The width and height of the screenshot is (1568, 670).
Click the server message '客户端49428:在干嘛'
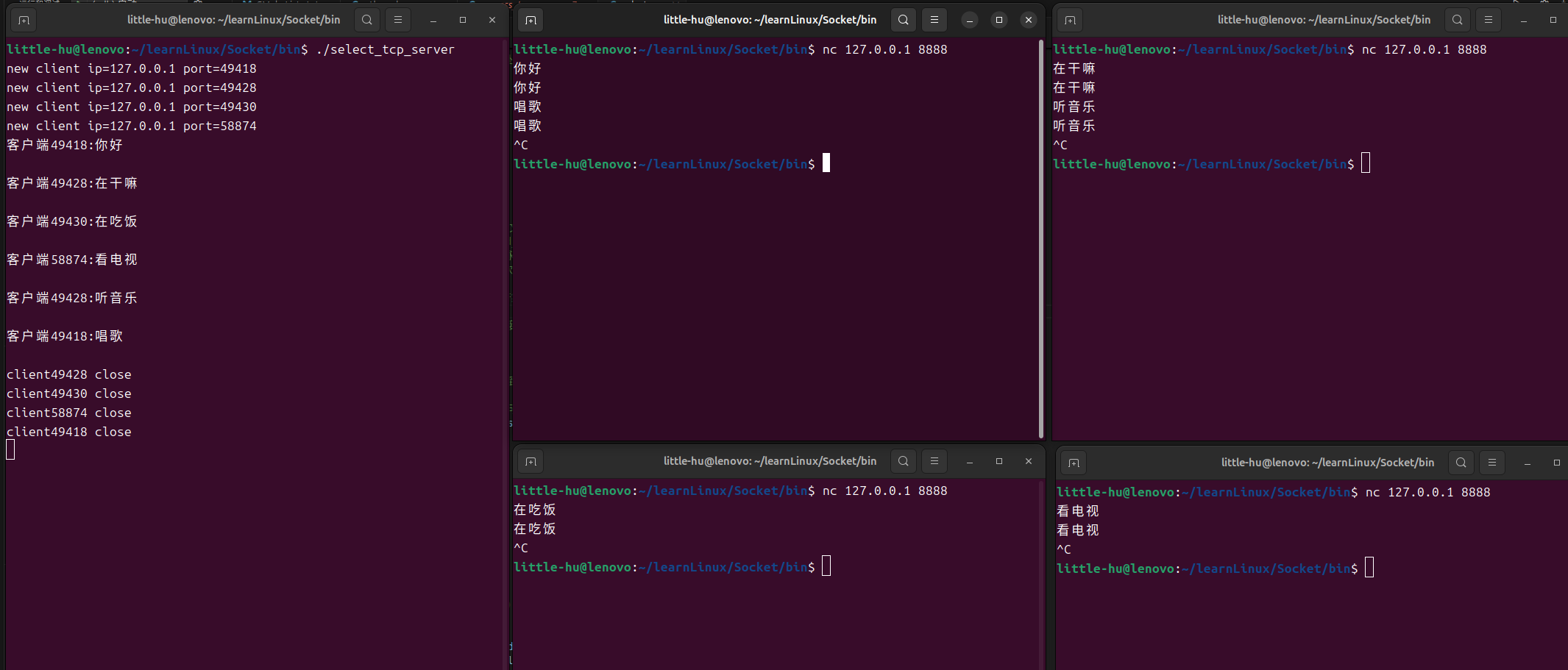click(x=72, y=183)
